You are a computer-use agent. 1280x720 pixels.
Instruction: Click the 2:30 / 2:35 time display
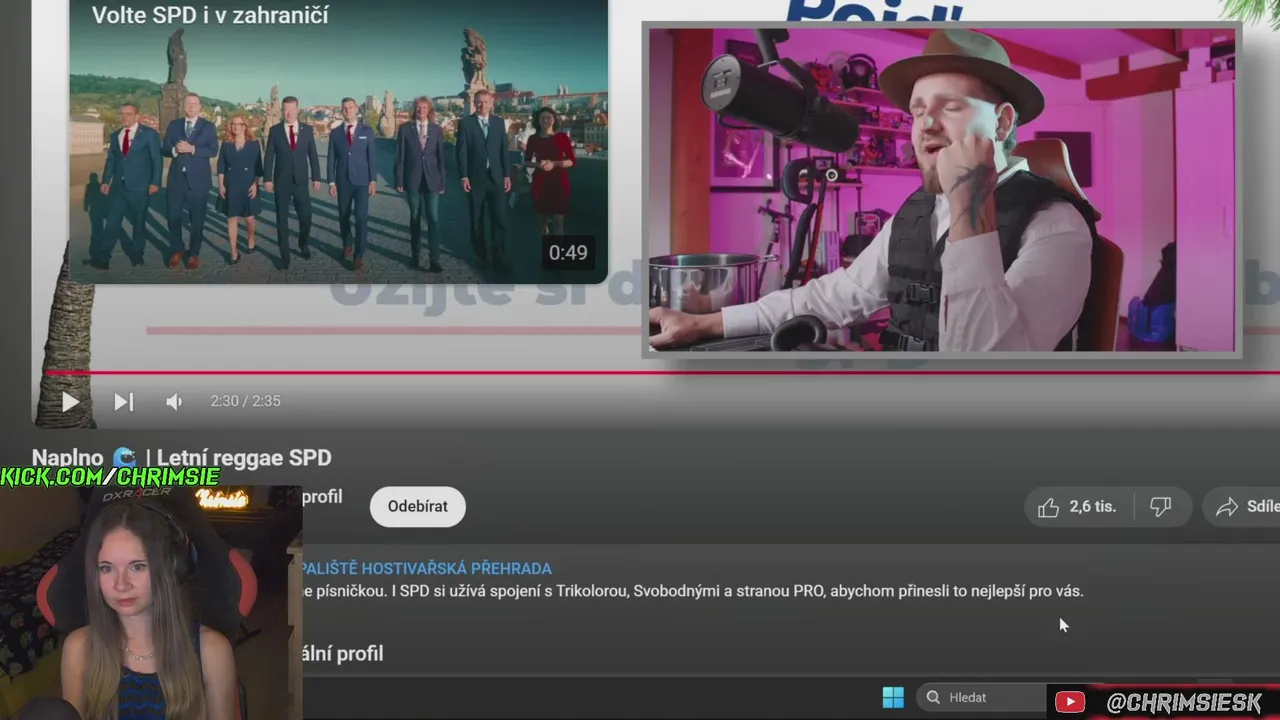point(245,401)
